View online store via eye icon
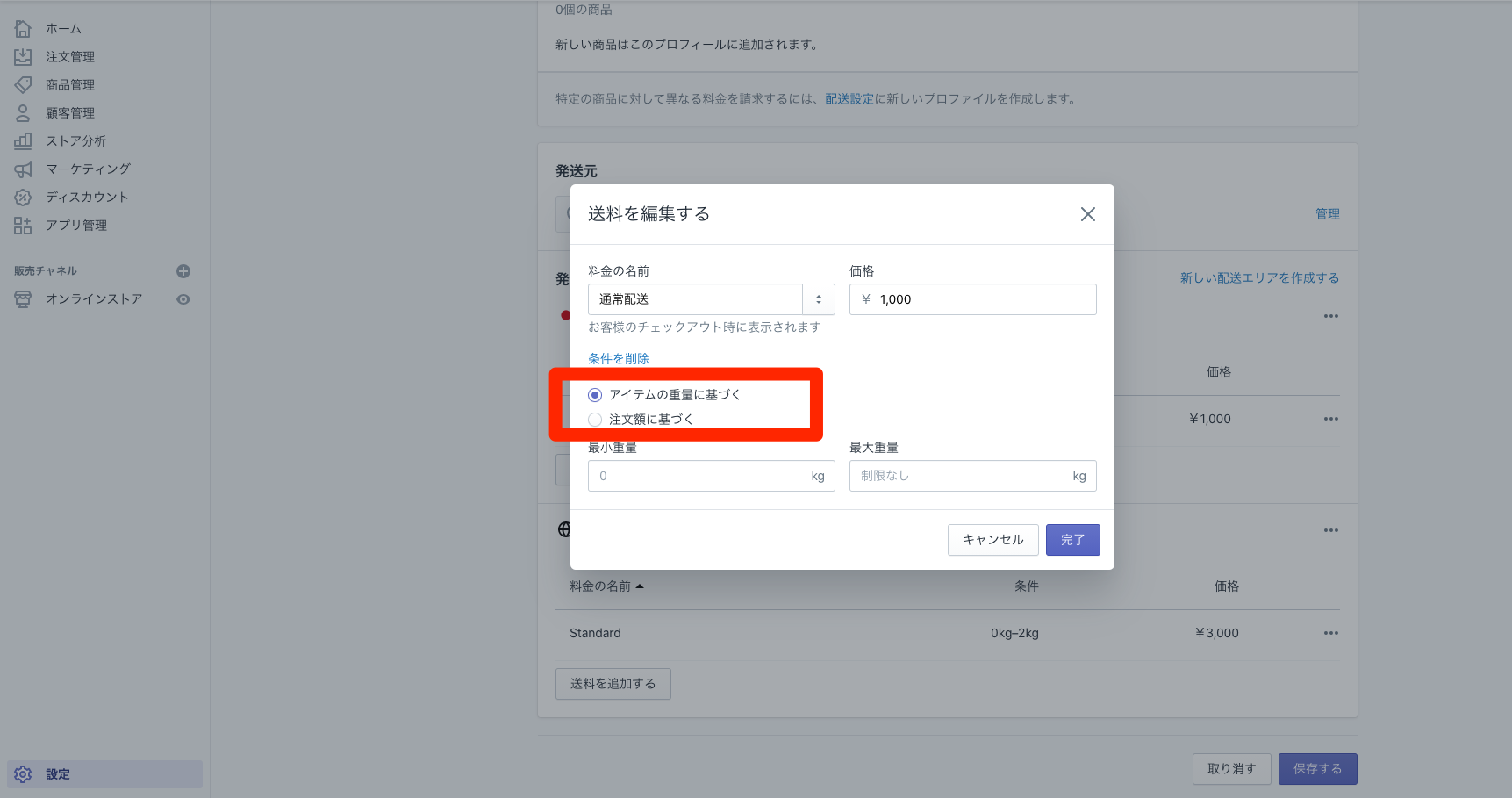The height and width of the screenshot is (798, 1512). click(183, 299)
